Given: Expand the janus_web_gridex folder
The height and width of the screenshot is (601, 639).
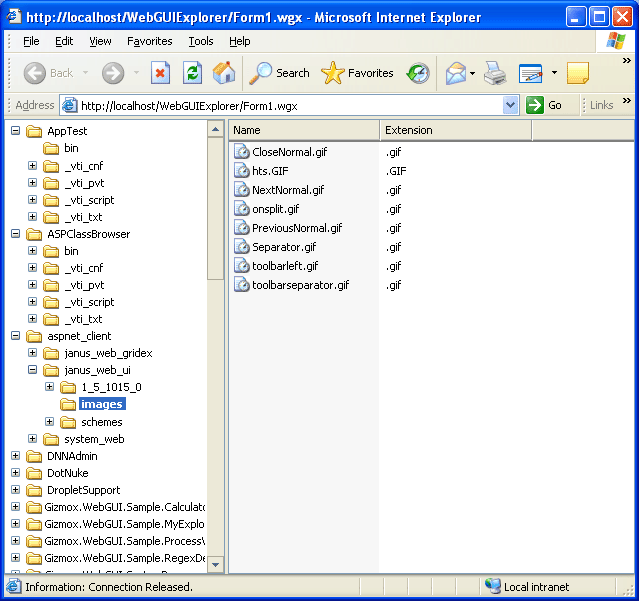Looking at the screenshot, I should click(x=33, y=353).
